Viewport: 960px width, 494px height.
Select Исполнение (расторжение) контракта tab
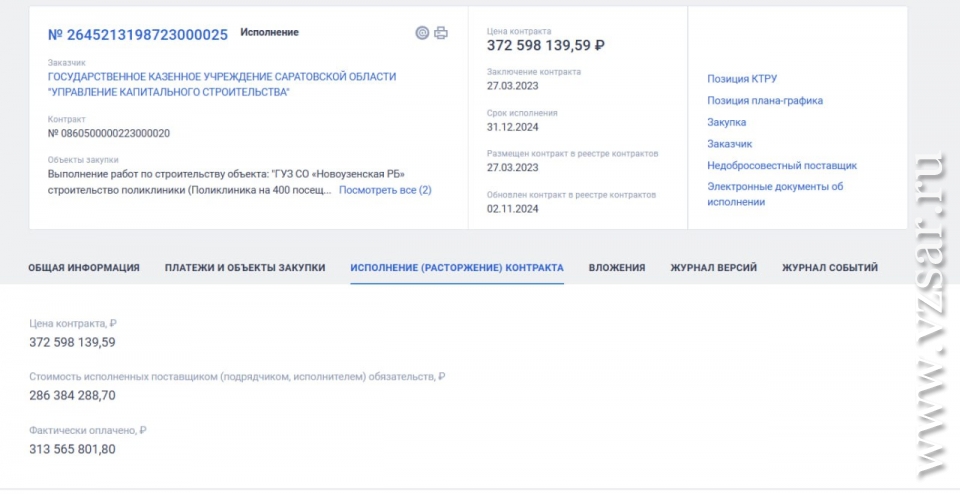pyautogui.click(x=457, y=268)
